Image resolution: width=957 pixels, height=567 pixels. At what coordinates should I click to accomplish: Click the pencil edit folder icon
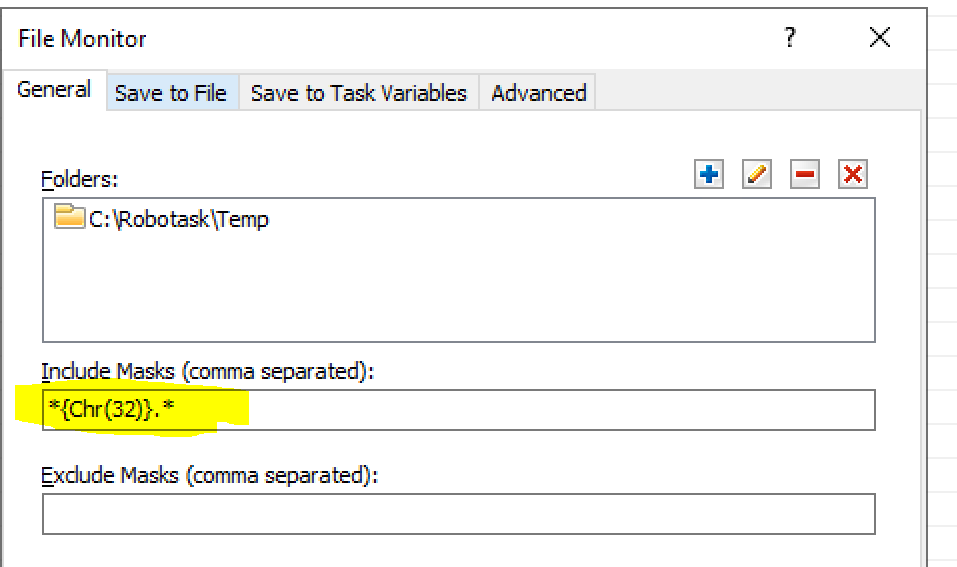(757, 175)
